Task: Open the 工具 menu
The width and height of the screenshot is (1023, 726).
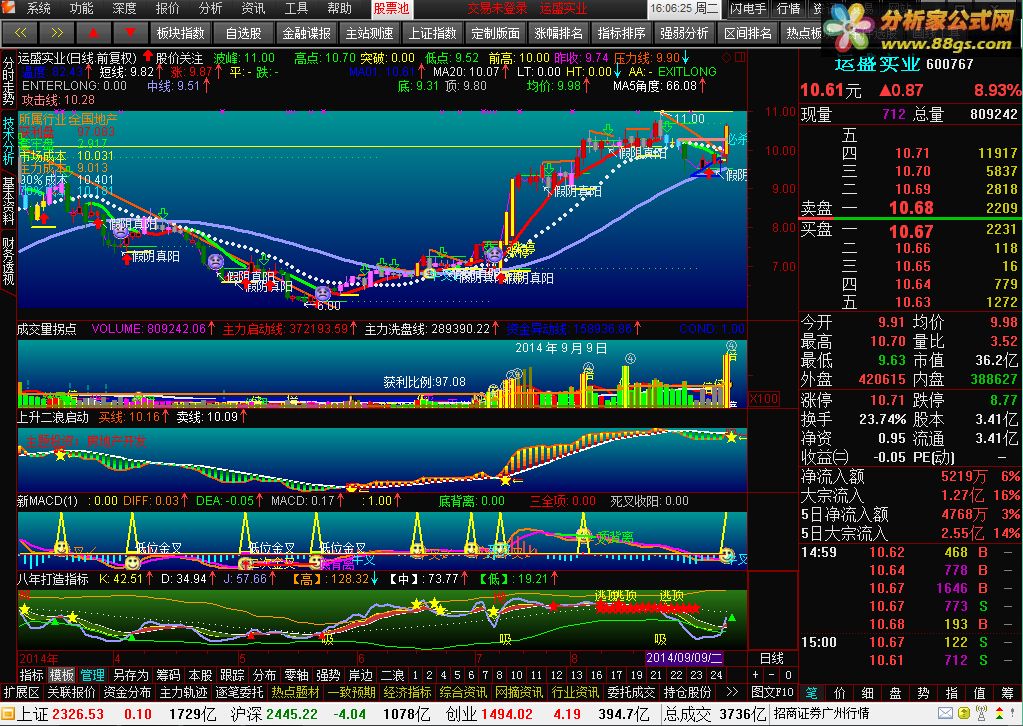Action: tap(296, 8)
